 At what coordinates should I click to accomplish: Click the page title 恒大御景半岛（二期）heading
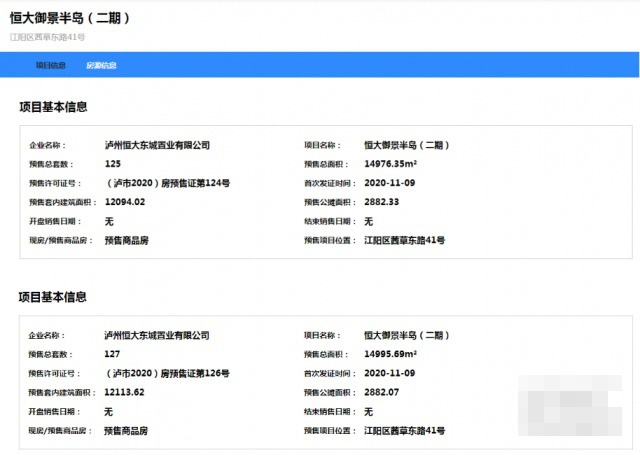(x=69, y=18)
